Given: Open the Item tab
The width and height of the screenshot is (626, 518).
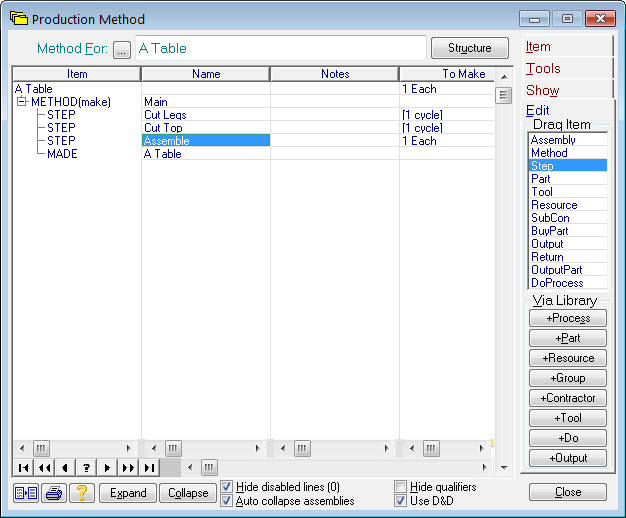Looking at the screenshot, I should 567,47.
